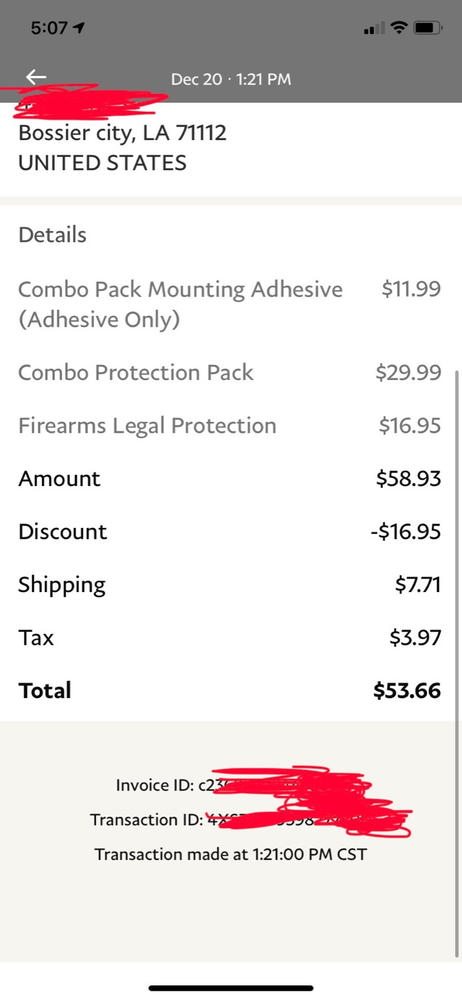Select the Firearms Legal Protection line
This screenshot has width=462, height=1000.
[x=229, y=425]
